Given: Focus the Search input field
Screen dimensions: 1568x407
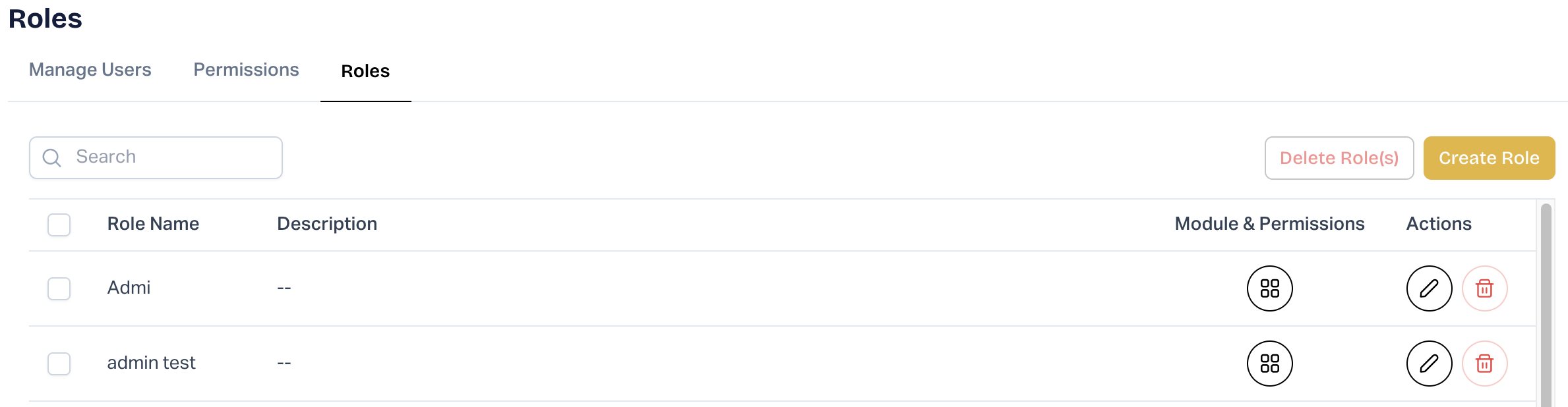Looking at the screenshot, I should [171, 157].
